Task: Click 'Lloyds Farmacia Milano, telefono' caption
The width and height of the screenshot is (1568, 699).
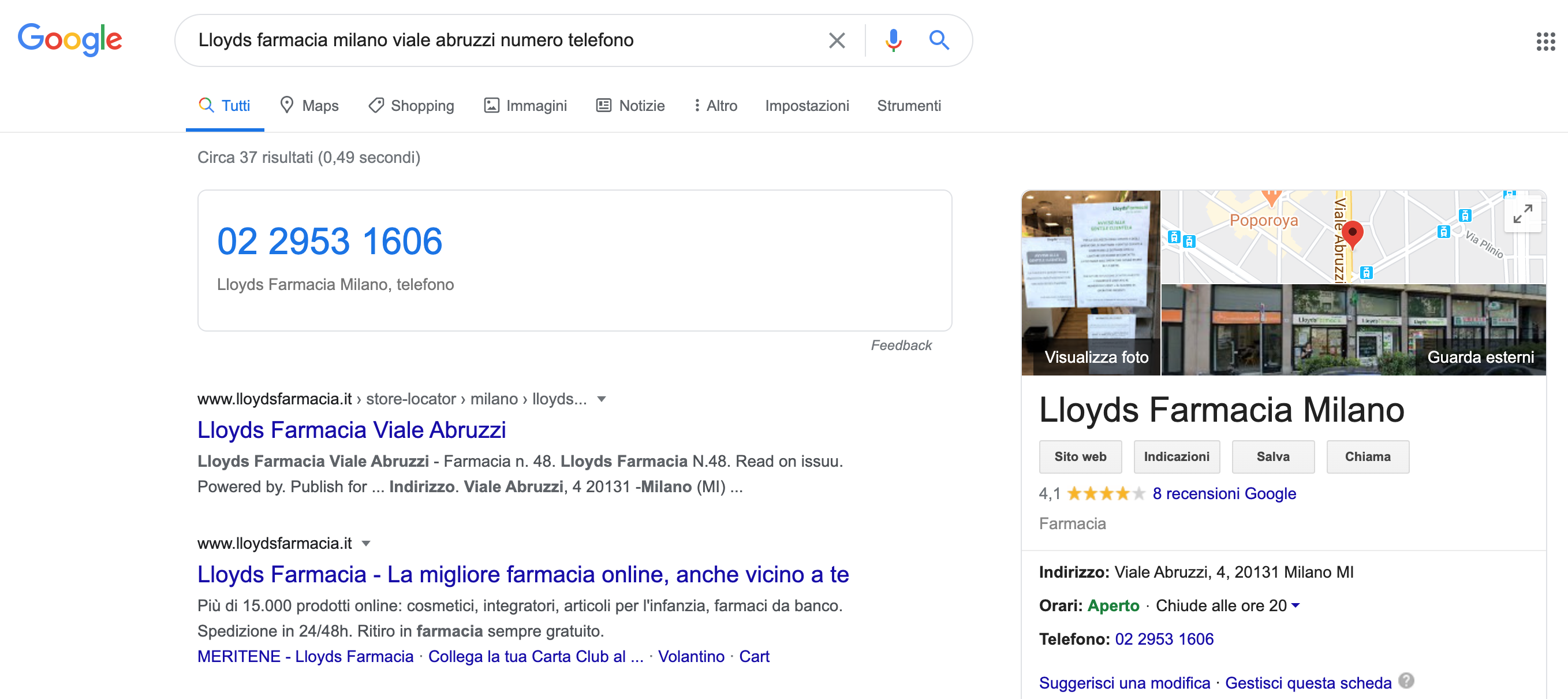Action: [x=335, y=284]
